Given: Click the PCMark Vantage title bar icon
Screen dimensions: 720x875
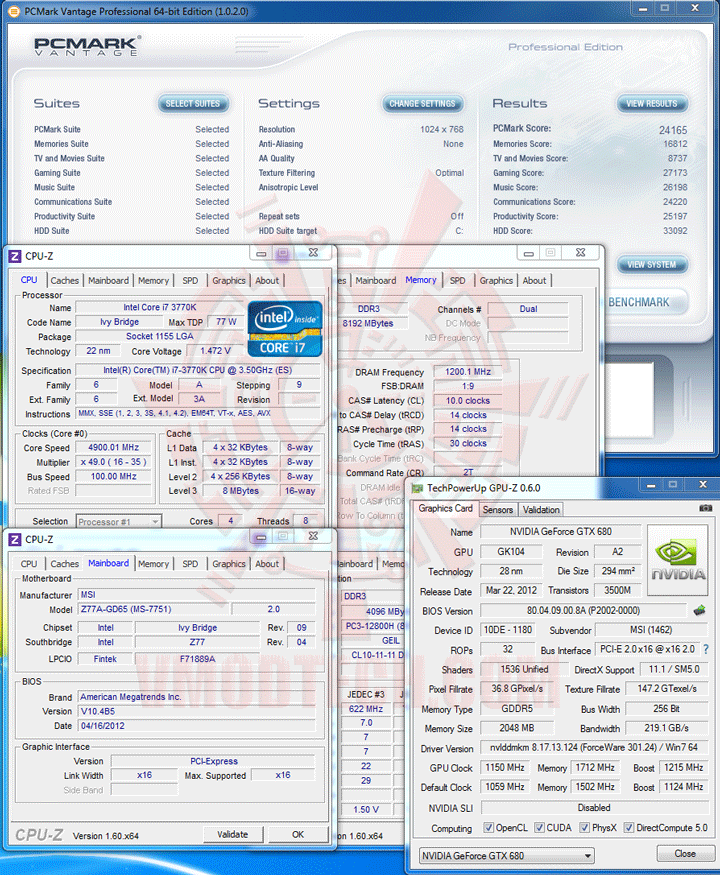Looking at the screenshot, I should (14, 11).
